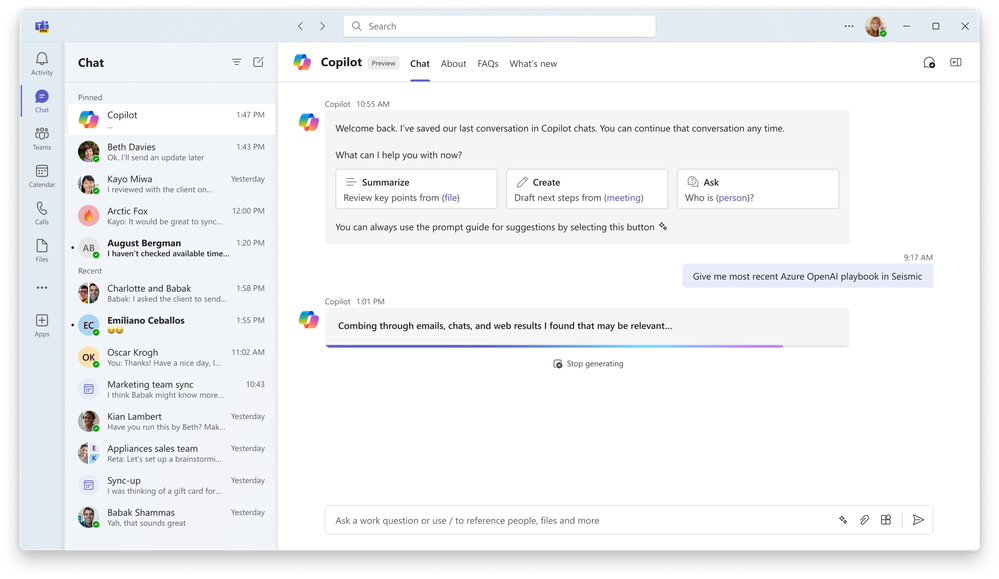The image size is (999, 579).
Task: Select the Ask prompt card
Action: [x=758, y=189]
